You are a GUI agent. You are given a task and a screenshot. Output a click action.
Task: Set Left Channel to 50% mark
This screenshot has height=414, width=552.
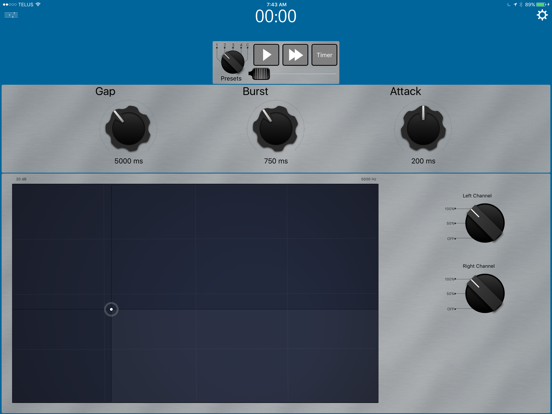click(x=451, y=224)
